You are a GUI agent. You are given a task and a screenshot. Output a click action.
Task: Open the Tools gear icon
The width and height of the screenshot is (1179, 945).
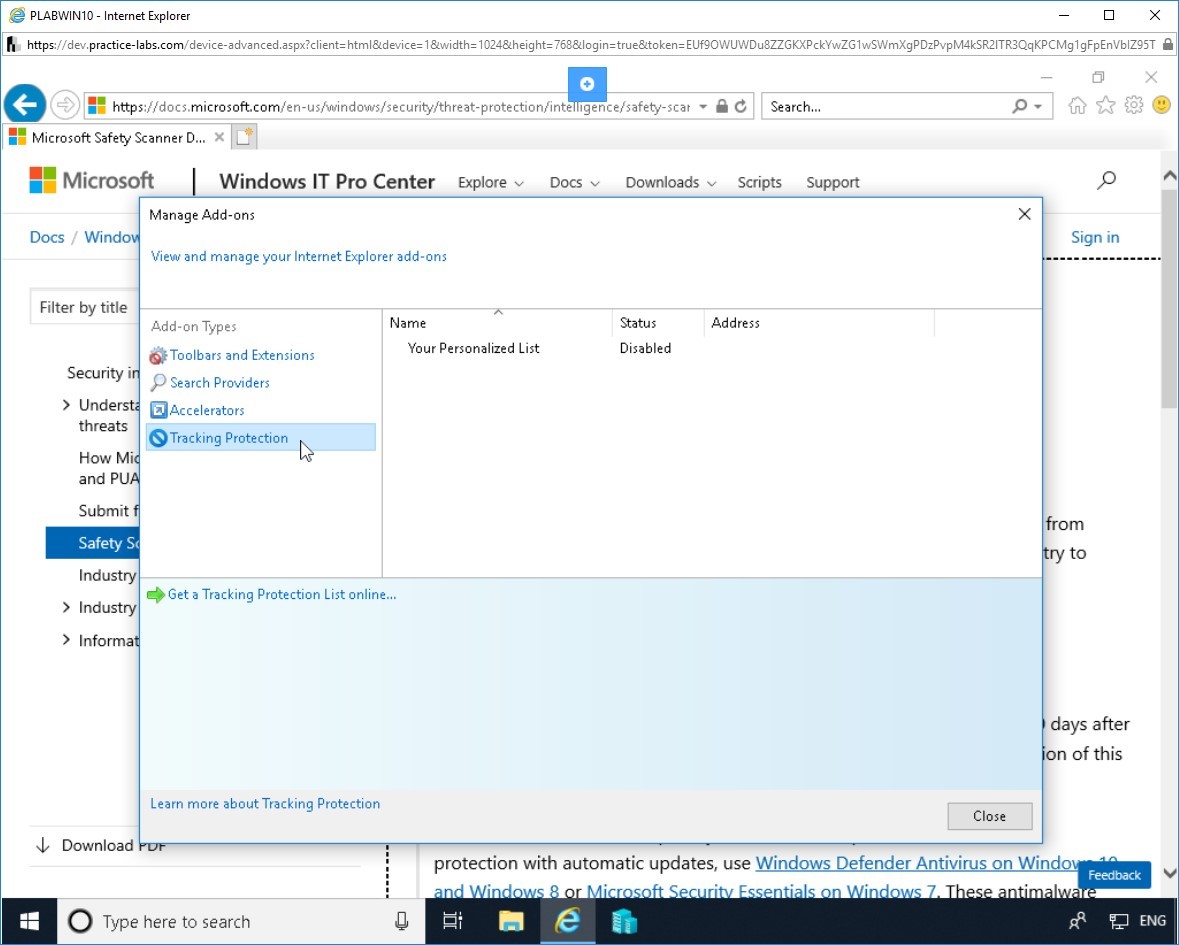[1134, 105]
